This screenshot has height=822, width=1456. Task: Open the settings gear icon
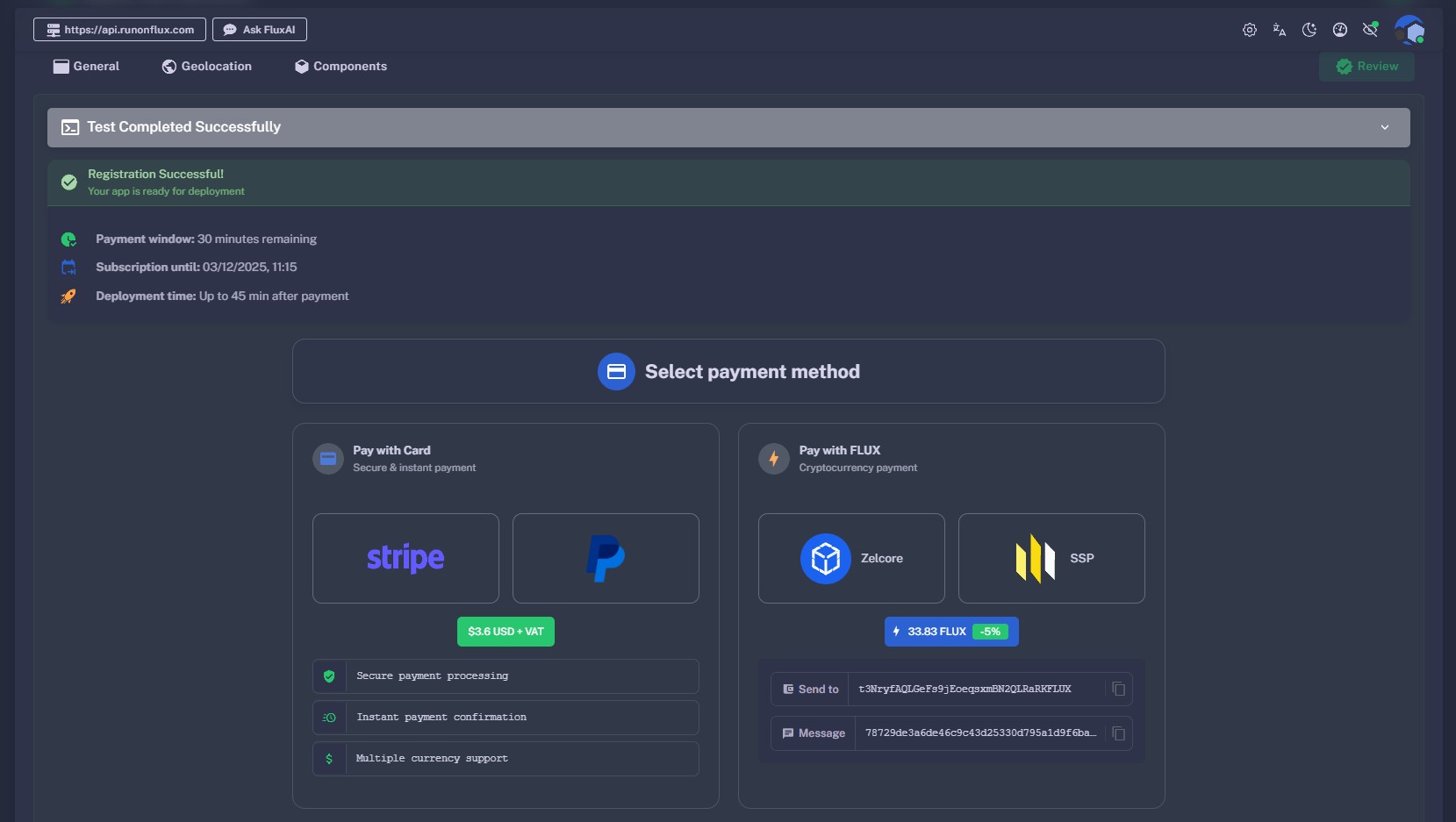pyautogui.click(x=1249, y=30)
